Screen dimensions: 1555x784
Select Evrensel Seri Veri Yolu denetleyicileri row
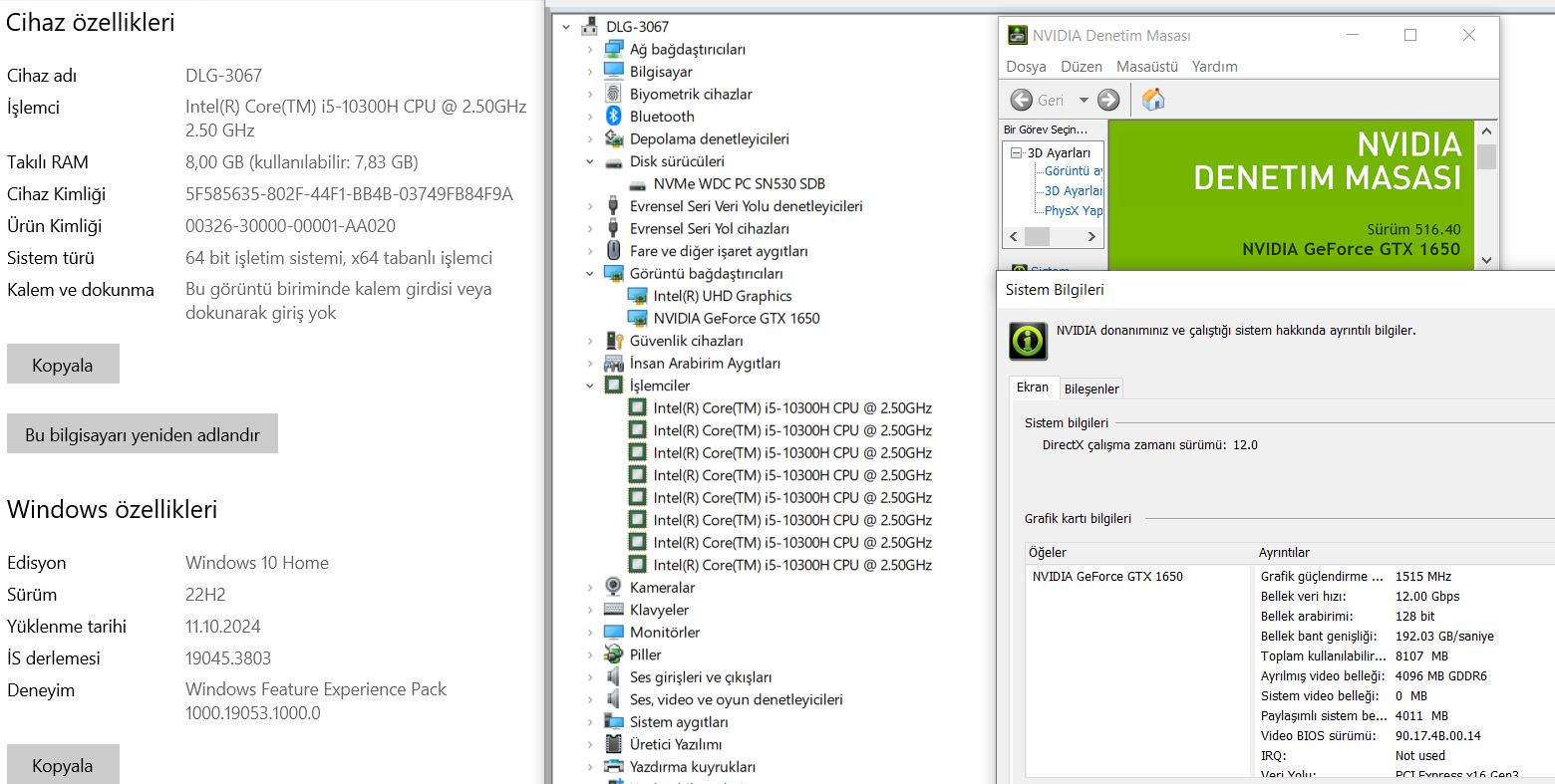click(747, 206)
